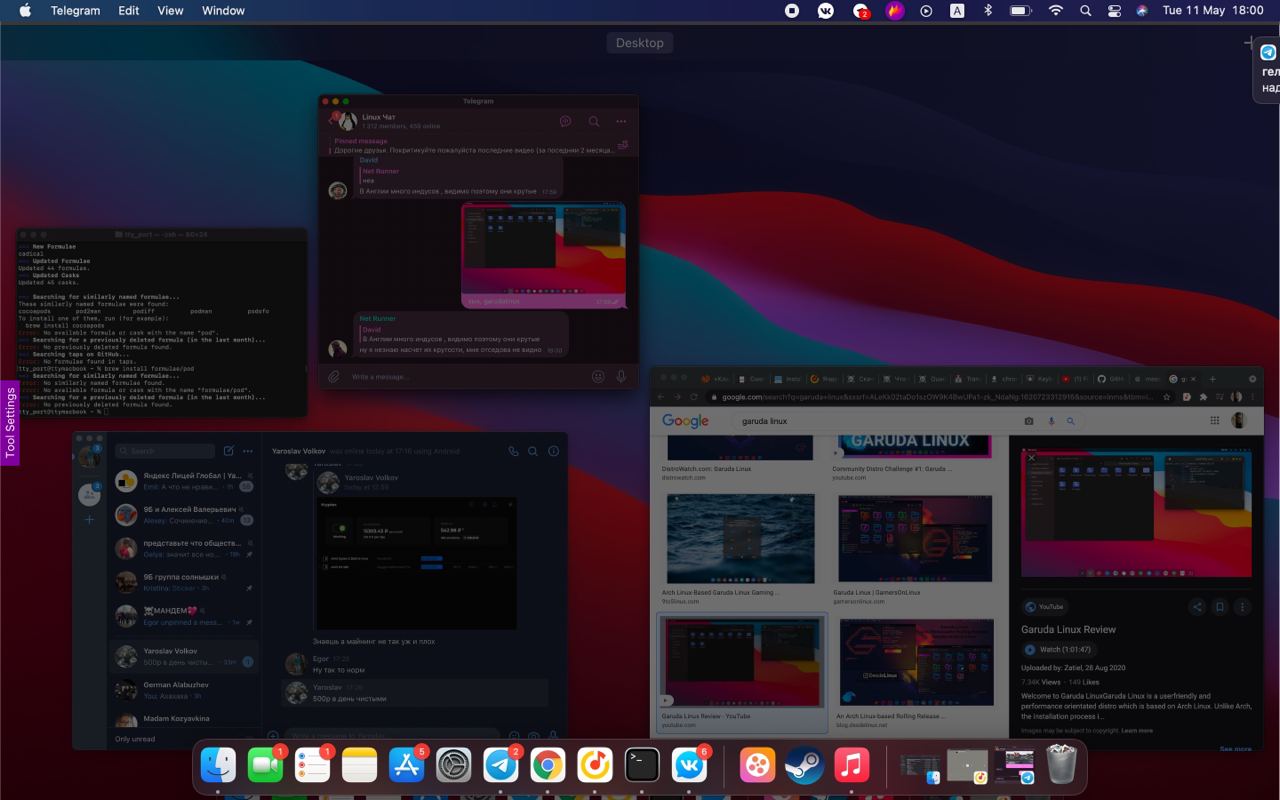Open the Apple menu
This screenshot has height=800, width=1280.
click(x=25, y=11)
